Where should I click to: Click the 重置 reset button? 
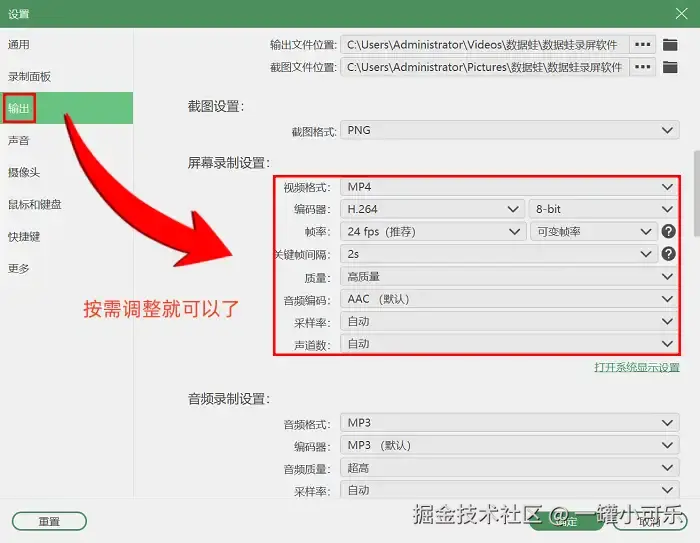click(x=49, y=521)
